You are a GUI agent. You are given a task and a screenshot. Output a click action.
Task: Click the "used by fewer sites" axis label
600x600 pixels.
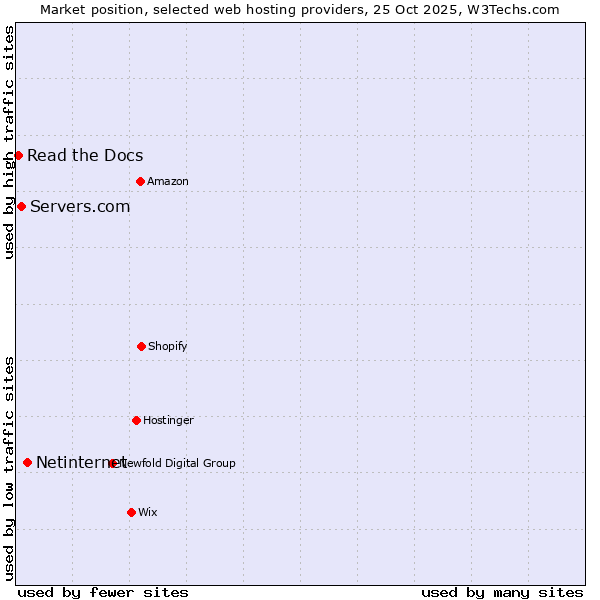103,592
